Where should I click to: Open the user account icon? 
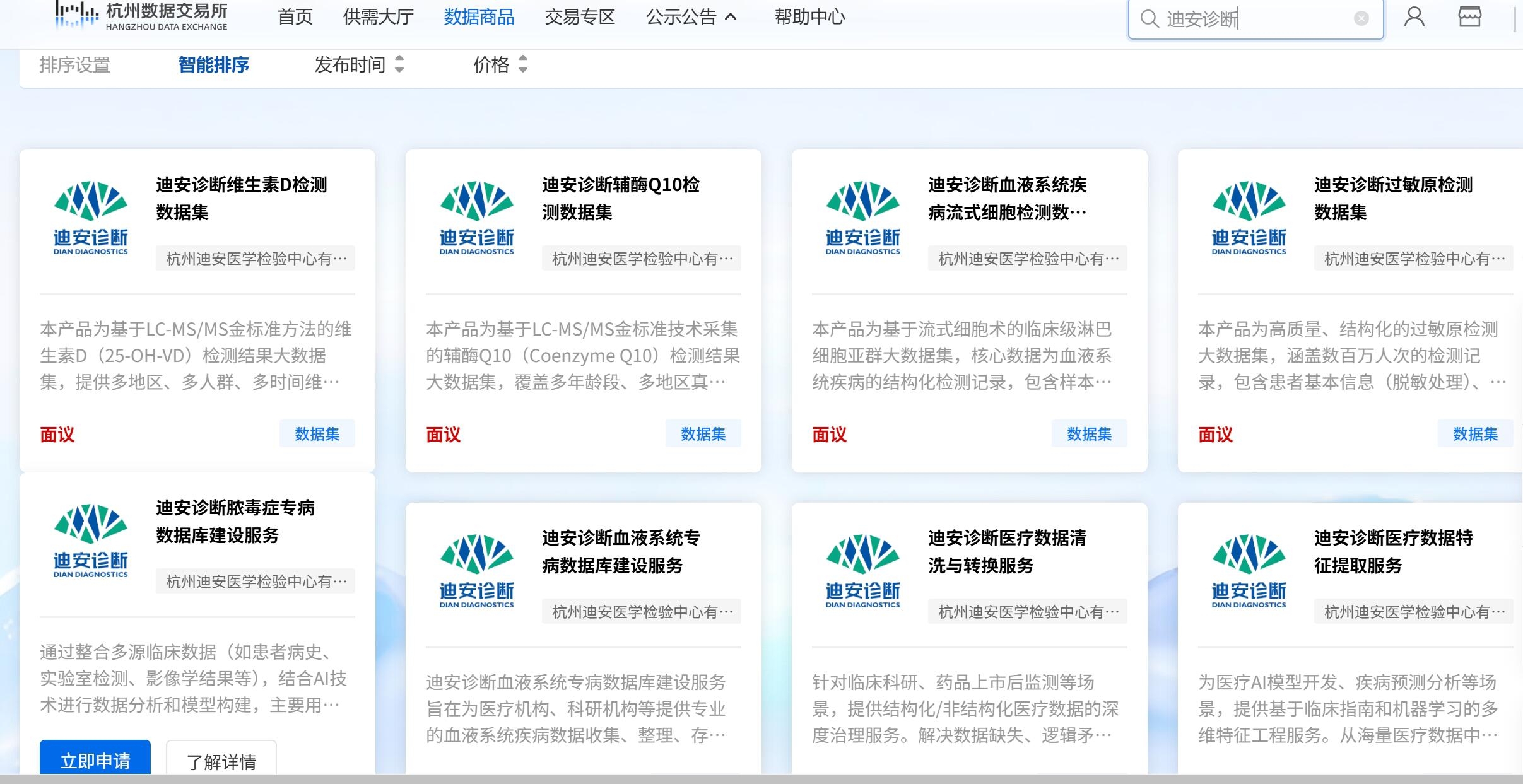click(x=1414, y=17)
